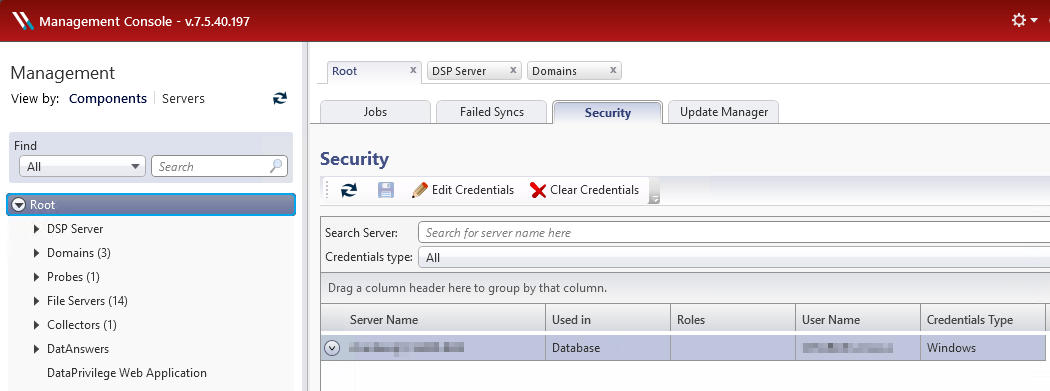Select the File Servers (14) tree item

pos(87,301)
